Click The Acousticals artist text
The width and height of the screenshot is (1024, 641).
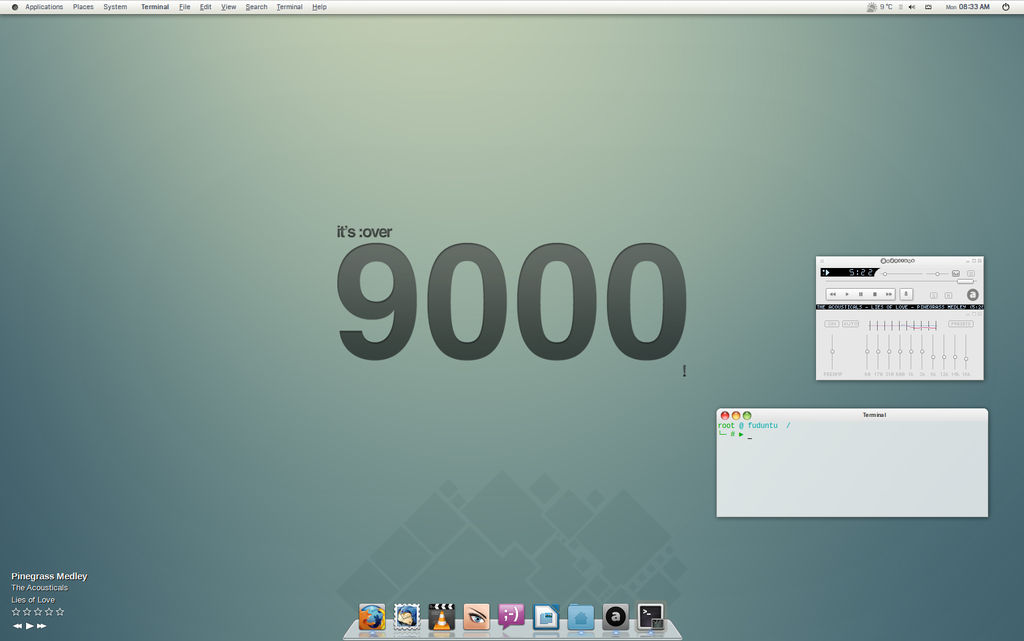point(39,587)
